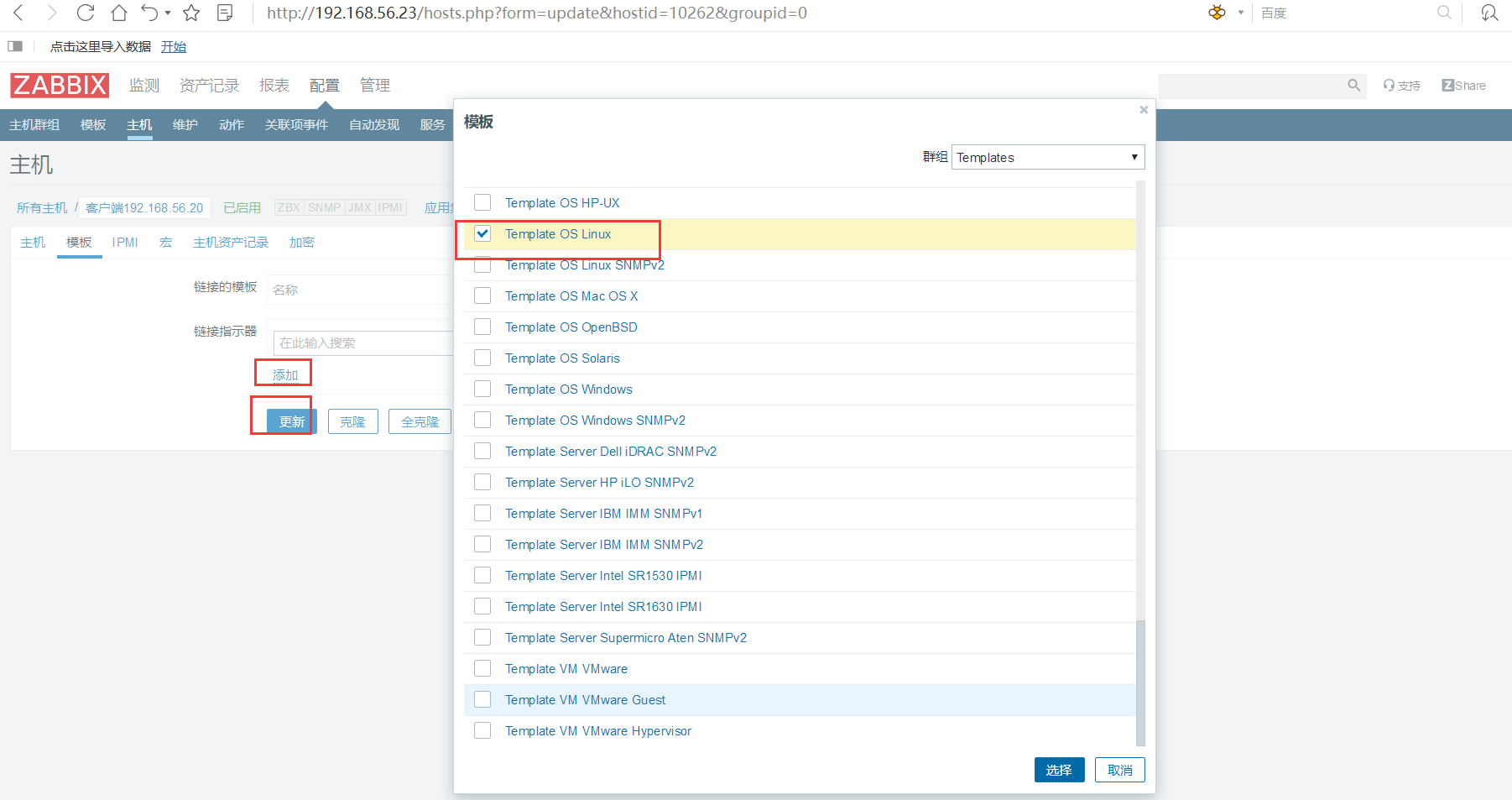
Task: Open the 所有主机 breadcrumb link
Action: point(42,207)
